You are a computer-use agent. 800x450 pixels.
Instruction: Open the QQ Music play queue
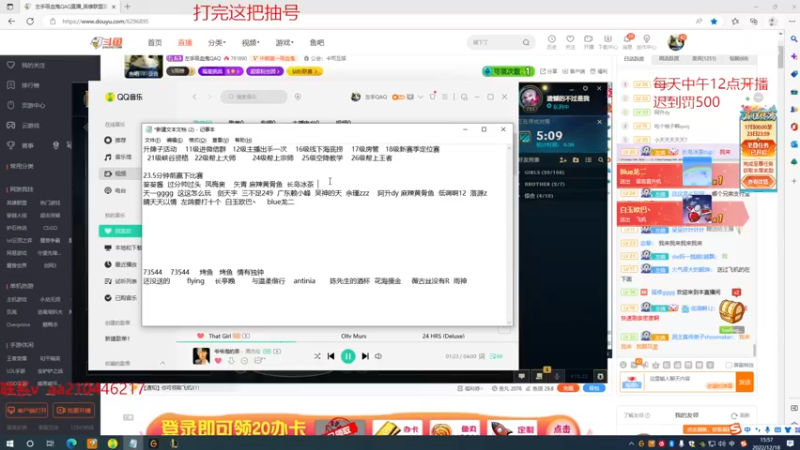(x=496, y=356)
